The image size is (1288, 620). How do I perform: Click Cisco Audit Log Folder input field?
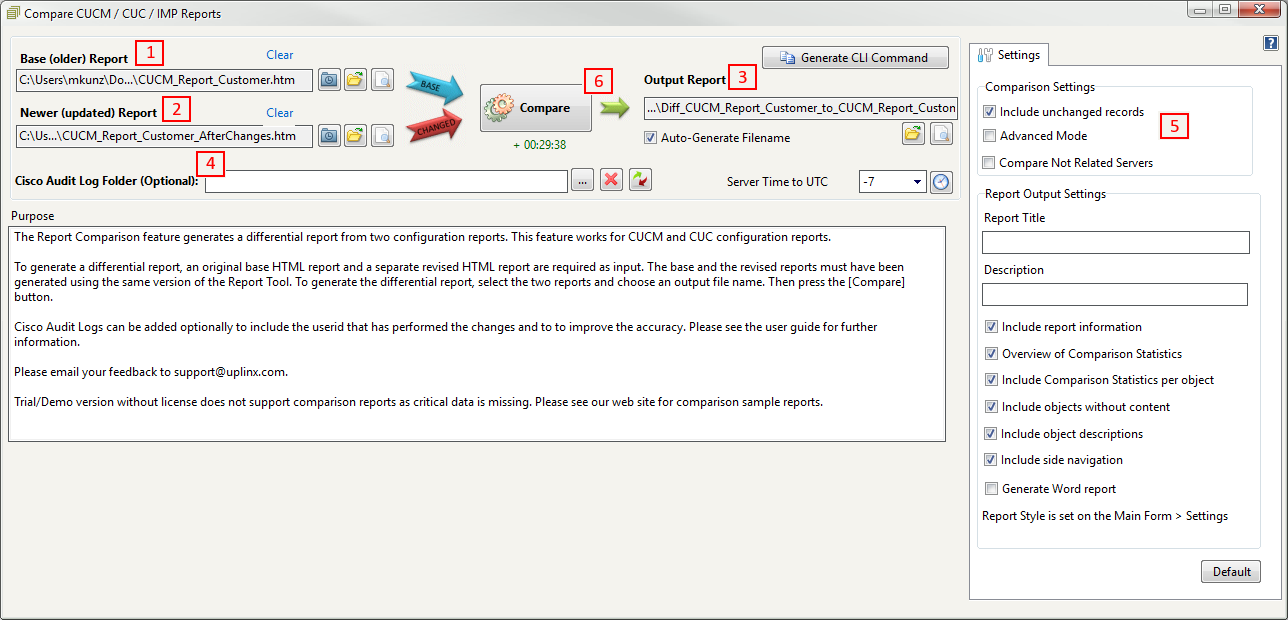coord(386,181)
